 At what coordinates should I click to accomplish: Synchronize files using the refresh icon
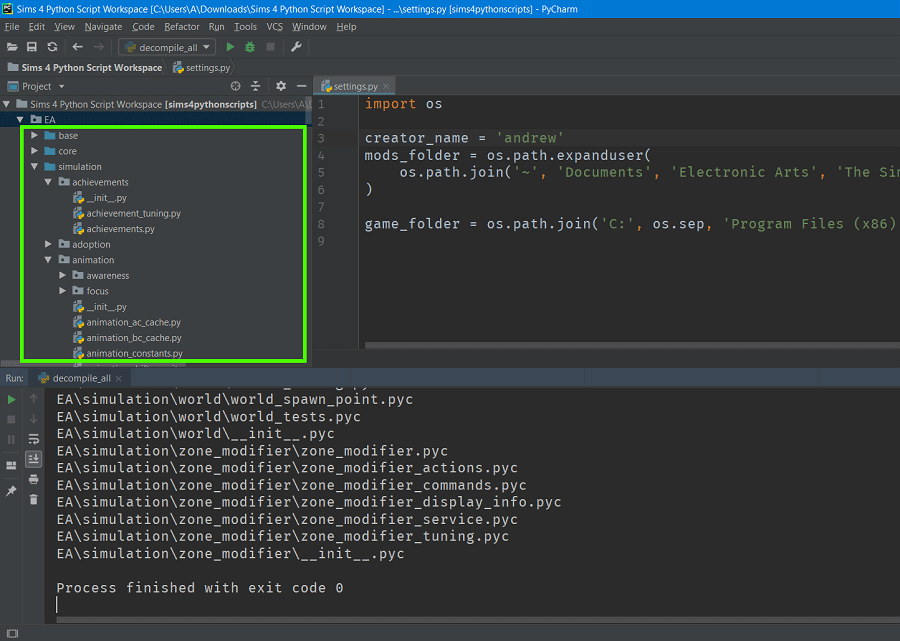pos(52,47)
